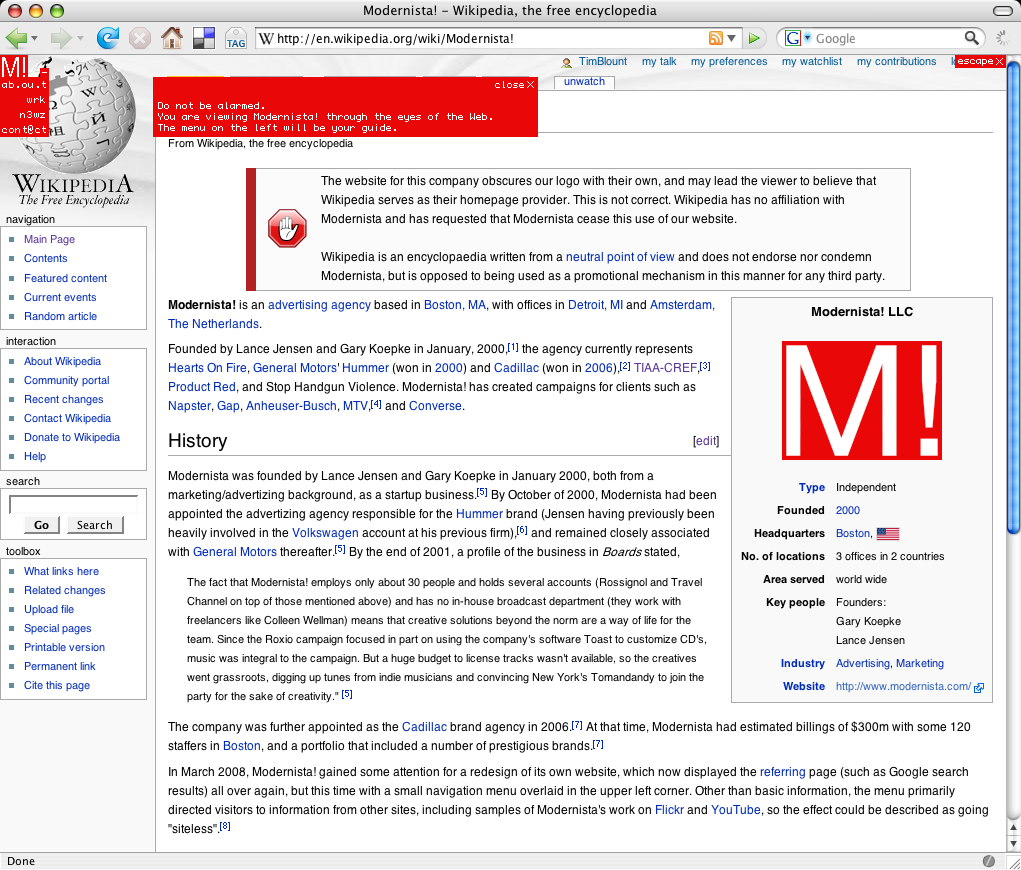Click the US flag icon beside Boston
Image resolution: width=1021 pixels, height=870 pixels.
[888, 534]
